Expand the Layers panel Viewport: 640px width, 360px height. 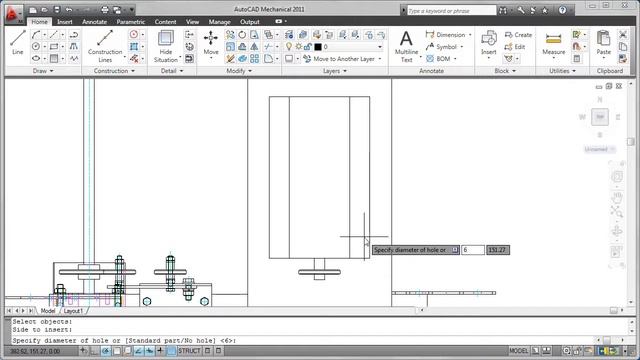(335, 71)
